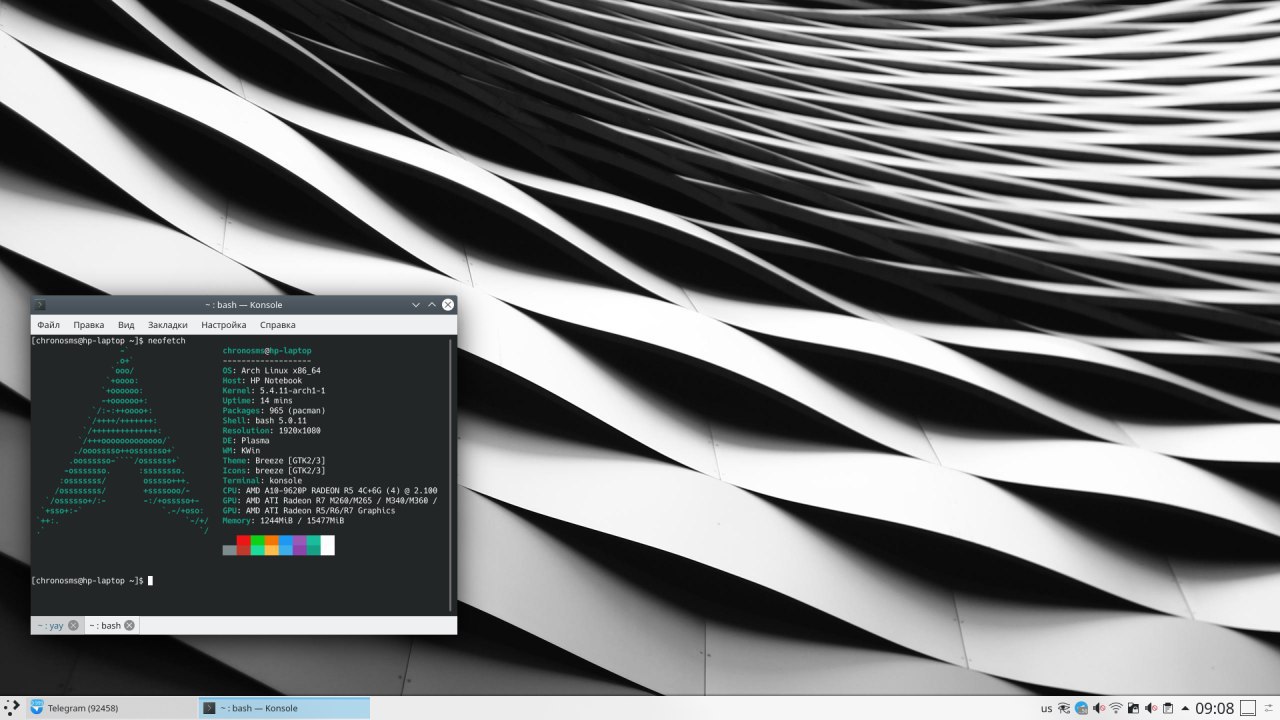The width and height of the screenshot is (1280, 720).
Task: Click the 'Icons: breeze [GTK2/3]' line
Action: click(274, 470)
